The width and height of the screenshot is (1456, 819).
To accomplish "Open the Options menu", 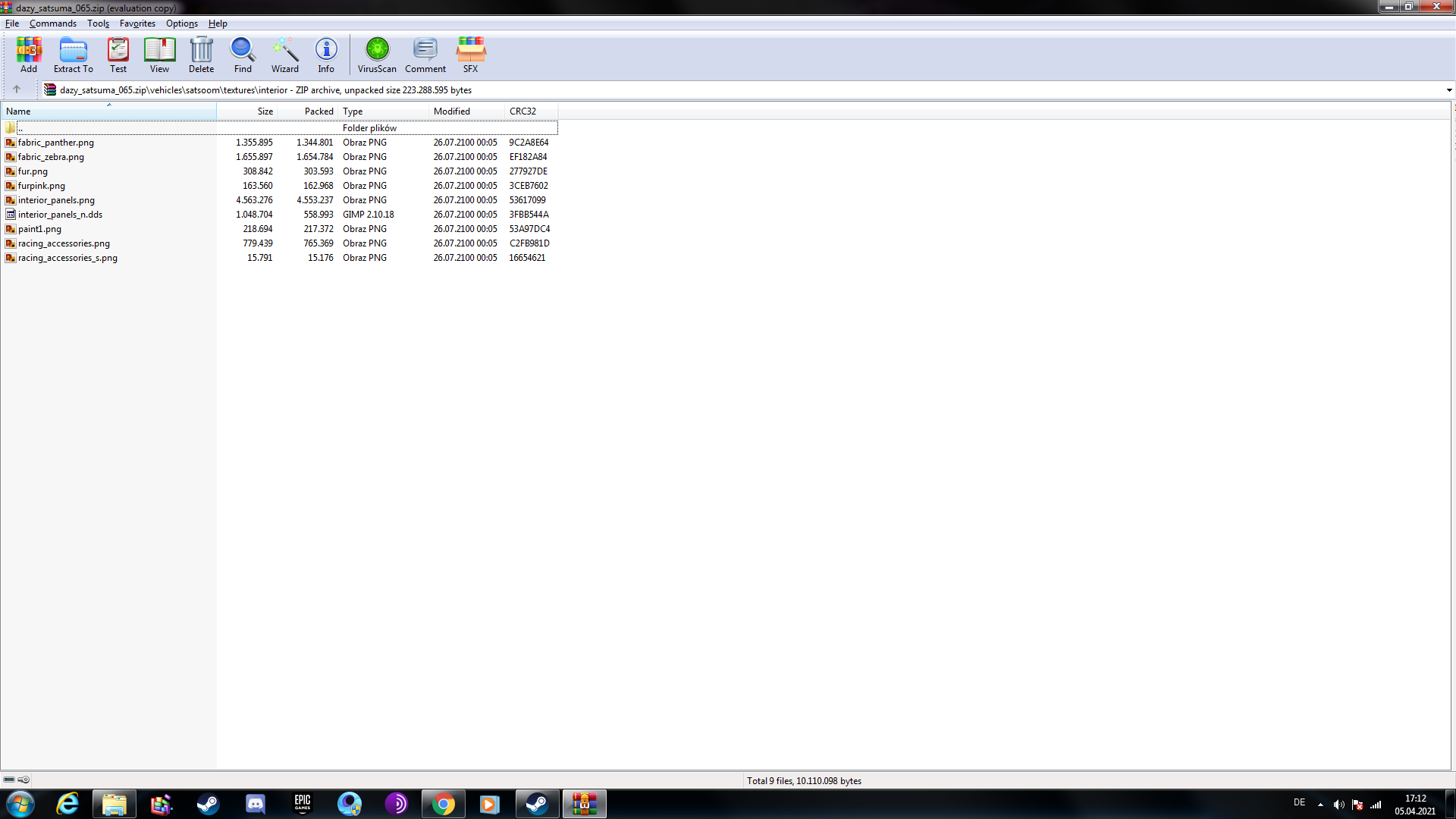I will (182, 24).
